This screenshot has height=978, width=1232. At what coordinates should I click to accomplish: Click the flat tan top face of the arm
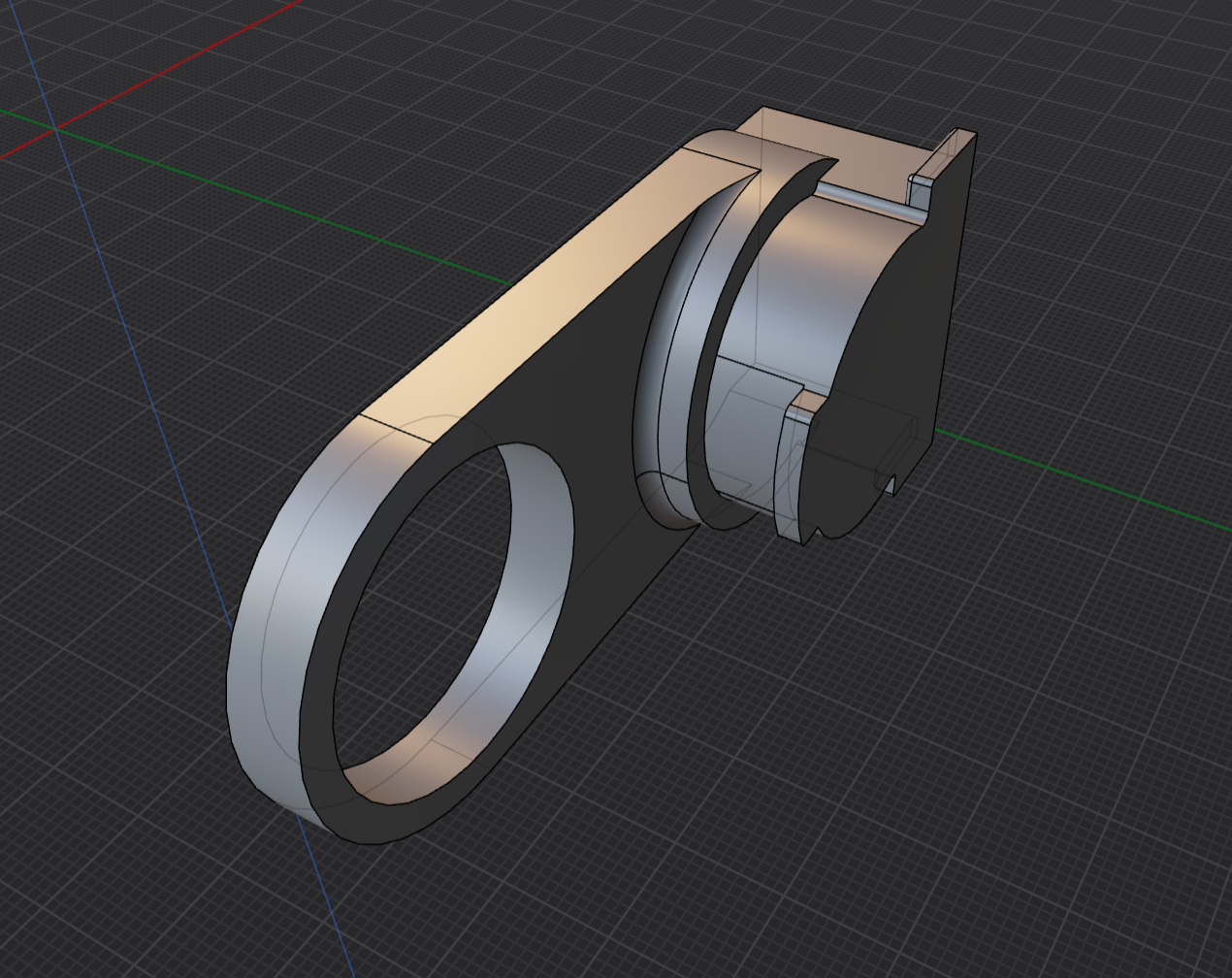(543, 291)
